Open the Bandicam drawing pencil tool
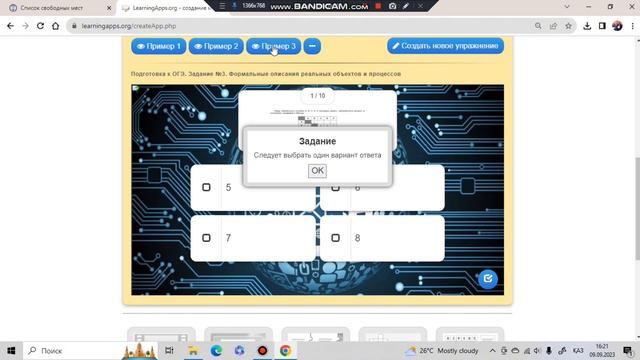640x360 pixels. 406,6
